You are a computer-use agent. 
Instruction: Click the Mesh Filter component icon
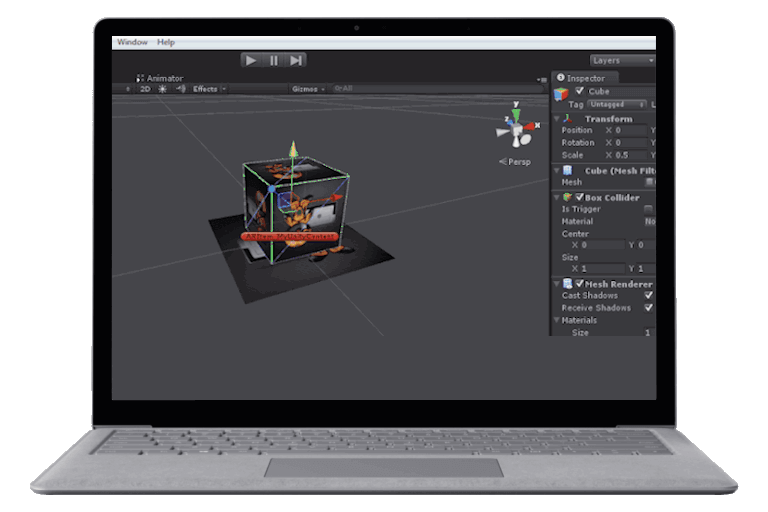point(568,171)
